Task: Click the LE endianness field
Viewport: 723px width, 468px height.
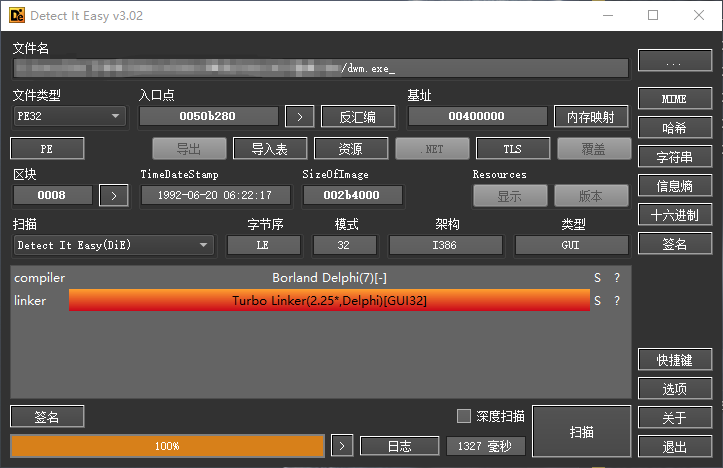Action: tap(264, 245)
